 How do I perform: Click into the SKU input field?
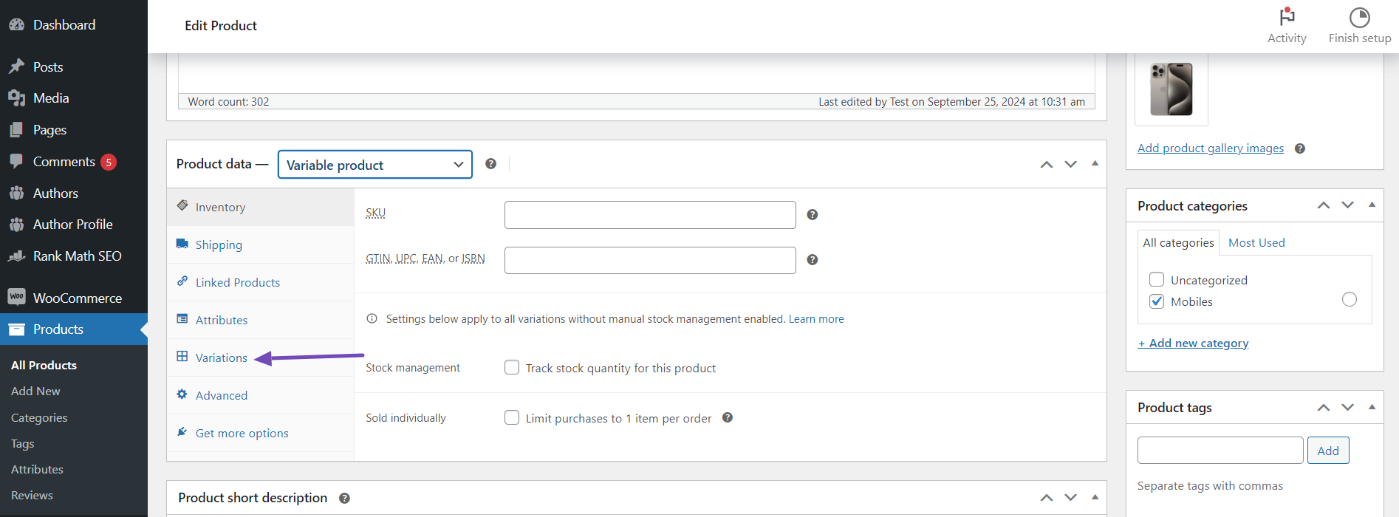[650, 215]
